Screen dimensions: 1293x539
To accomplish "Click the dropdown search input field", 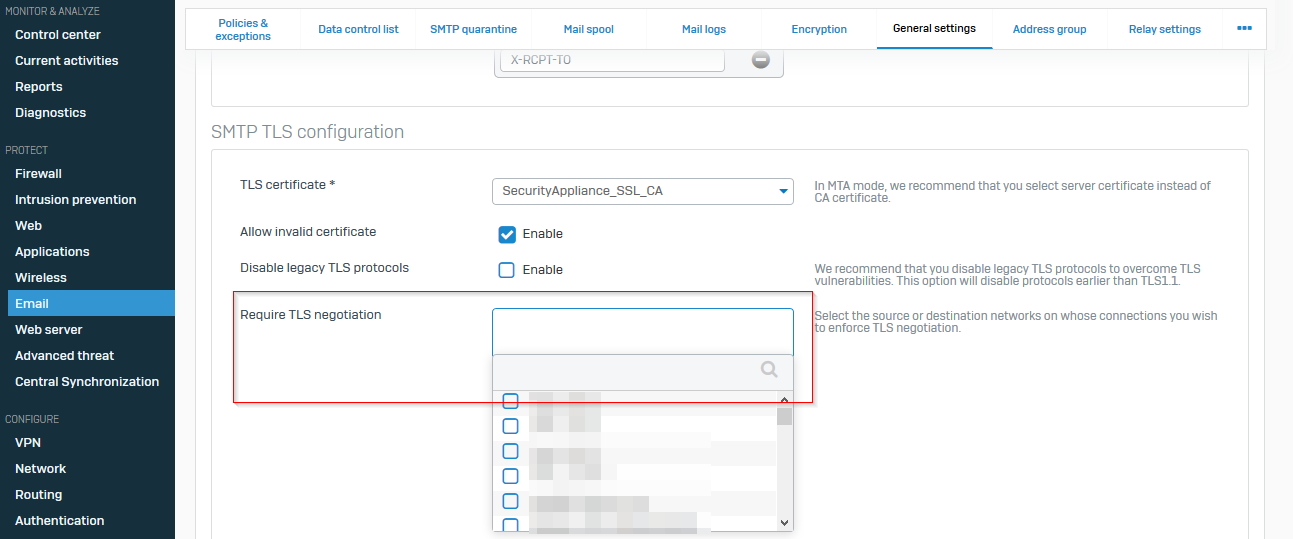I will point(625,370).
